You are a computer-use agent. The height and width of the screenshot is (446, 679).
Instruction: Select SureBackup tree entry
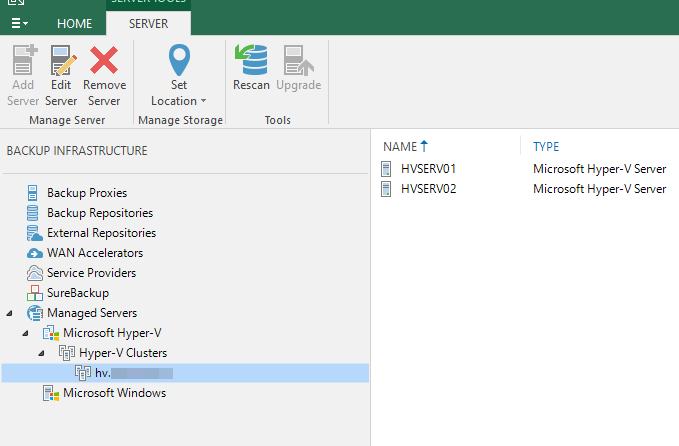(78, 293)
